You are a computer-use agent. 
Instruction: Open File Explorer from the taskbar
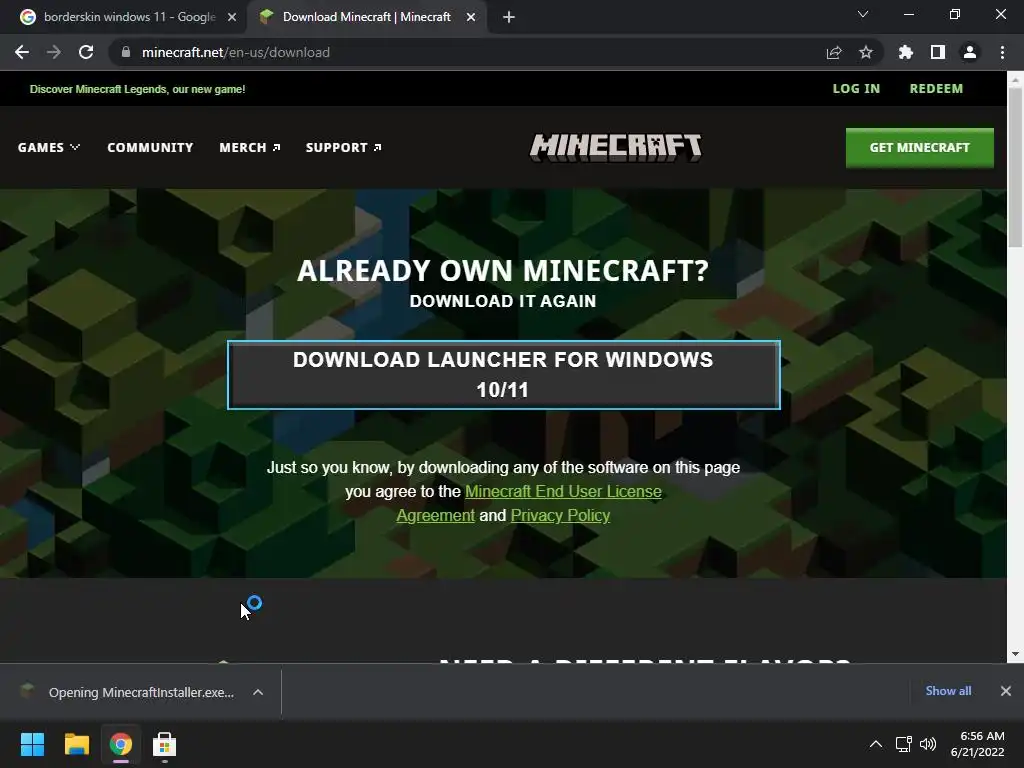pos(76,744)
